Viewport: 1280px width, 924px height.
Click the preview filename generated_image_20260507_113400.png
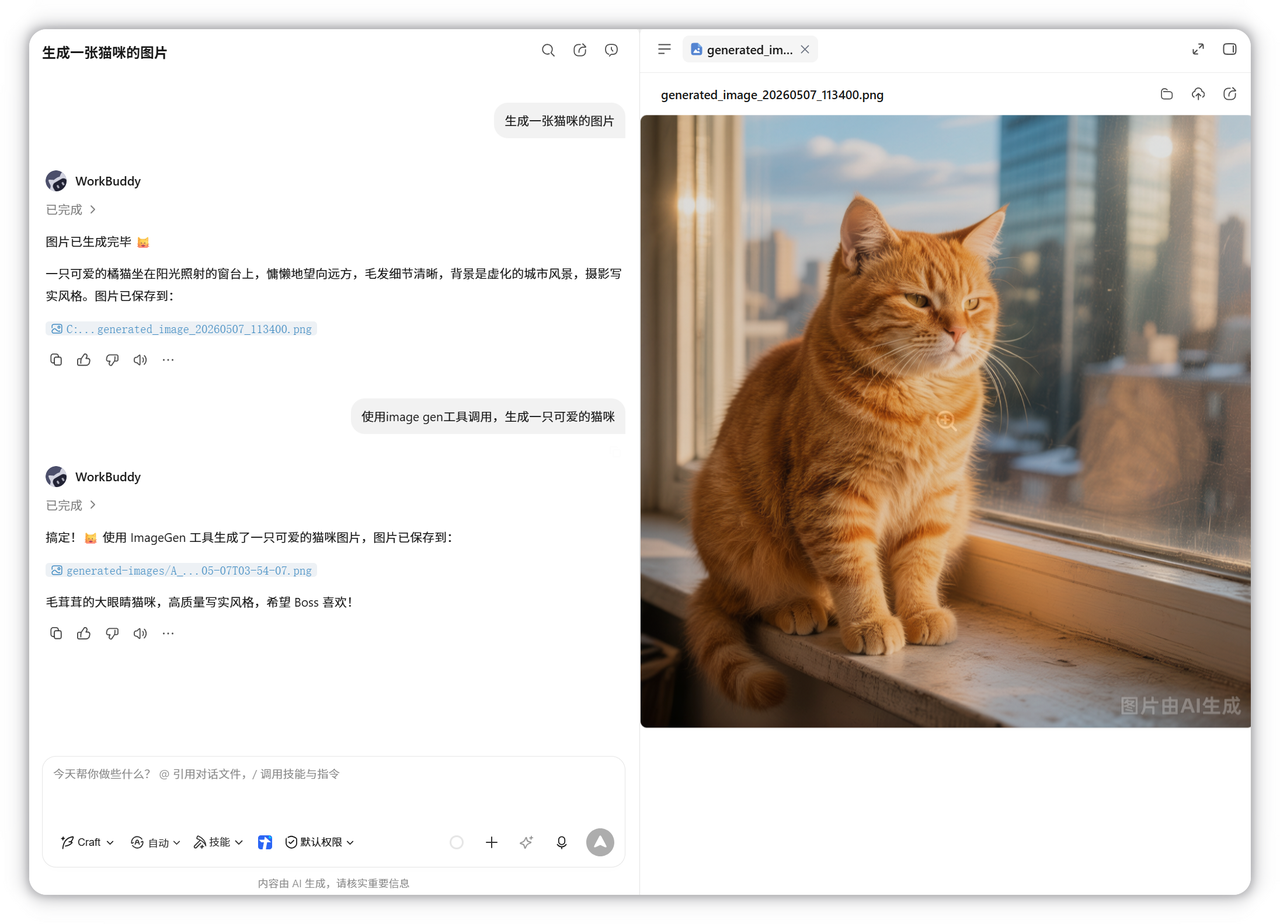(772, 95)
